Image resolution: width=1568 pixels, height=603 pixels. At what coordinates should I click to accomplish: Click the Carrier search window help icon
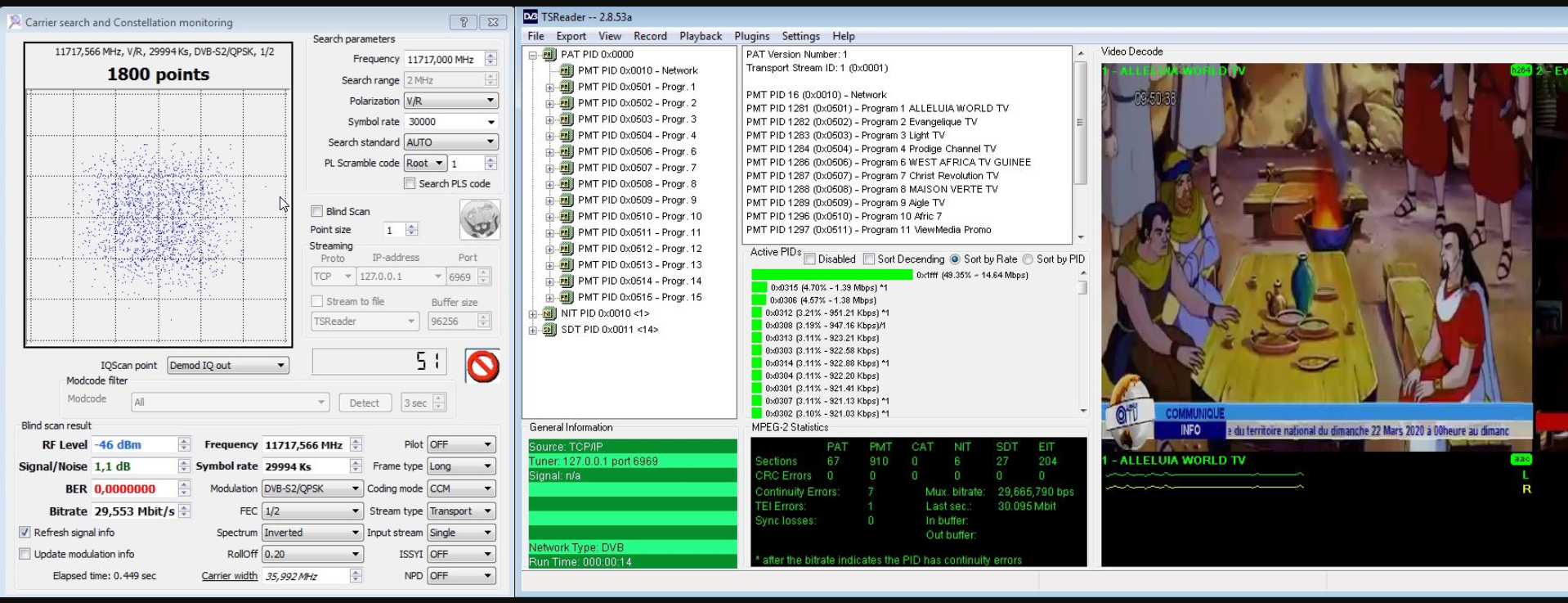464,22
